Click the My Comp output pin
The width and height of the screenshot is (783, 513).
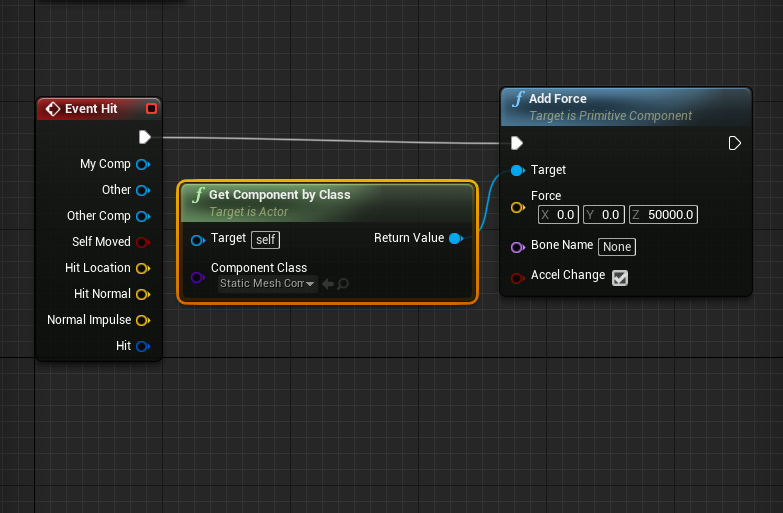click(x=143, y=164)
